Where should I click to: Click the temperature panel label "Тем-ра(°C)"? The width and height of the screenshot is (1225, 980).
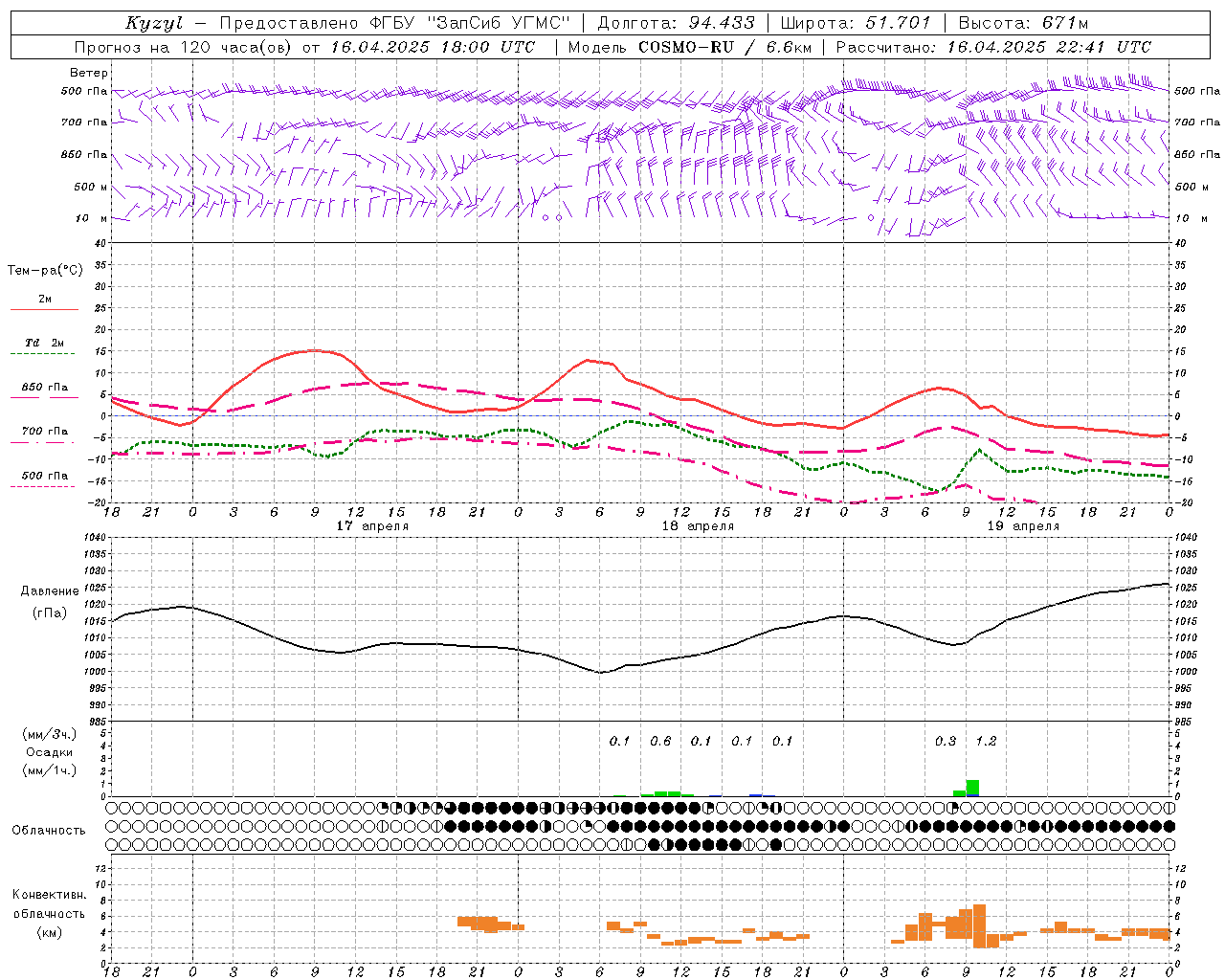pyautogui.click(x=45, y=271)
